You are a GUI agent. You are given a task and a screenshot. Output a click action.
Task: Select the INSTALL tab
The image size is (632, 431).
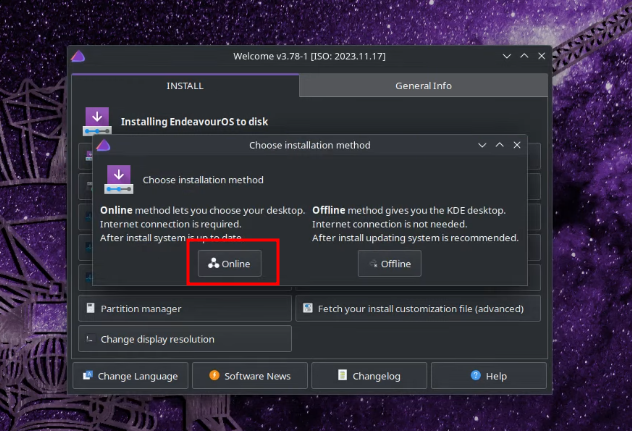(x=185, y=85)
